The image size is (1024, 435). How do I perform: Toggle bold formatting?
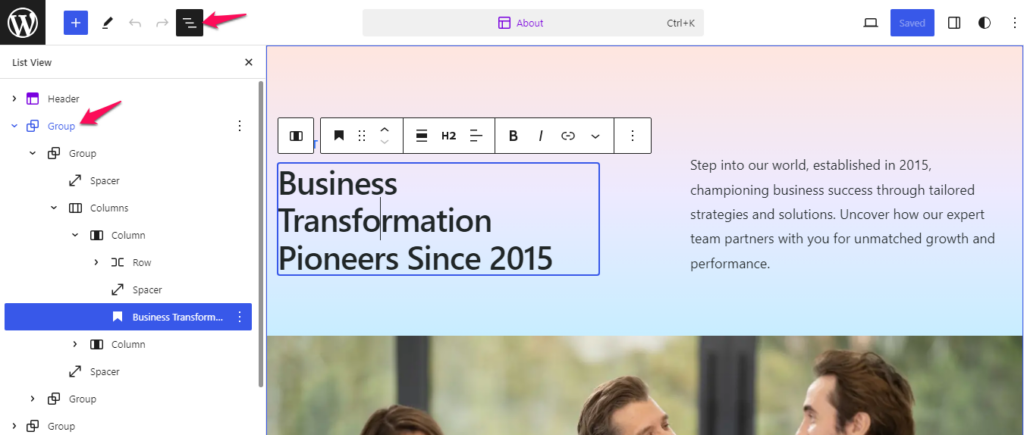coord(513,135)
